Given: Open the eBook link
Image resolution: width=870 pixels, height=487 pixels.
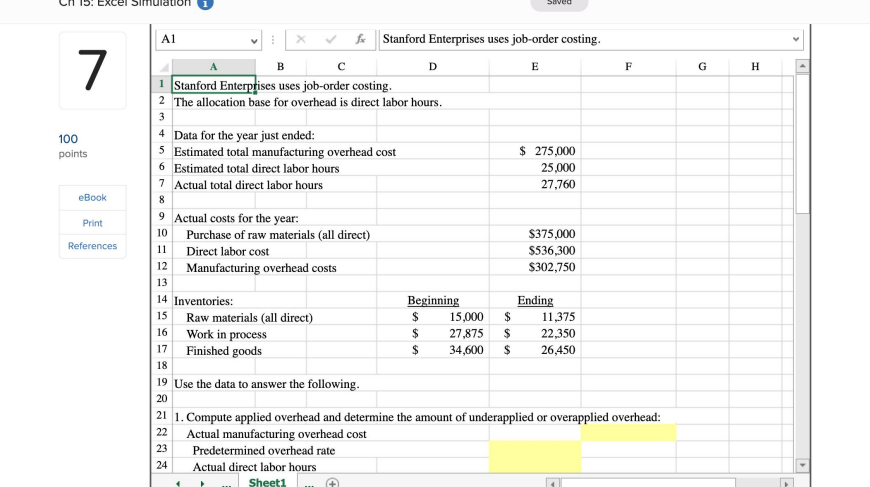Looking at the screenshot, I should pyautogui.click(x=92, y=197).
